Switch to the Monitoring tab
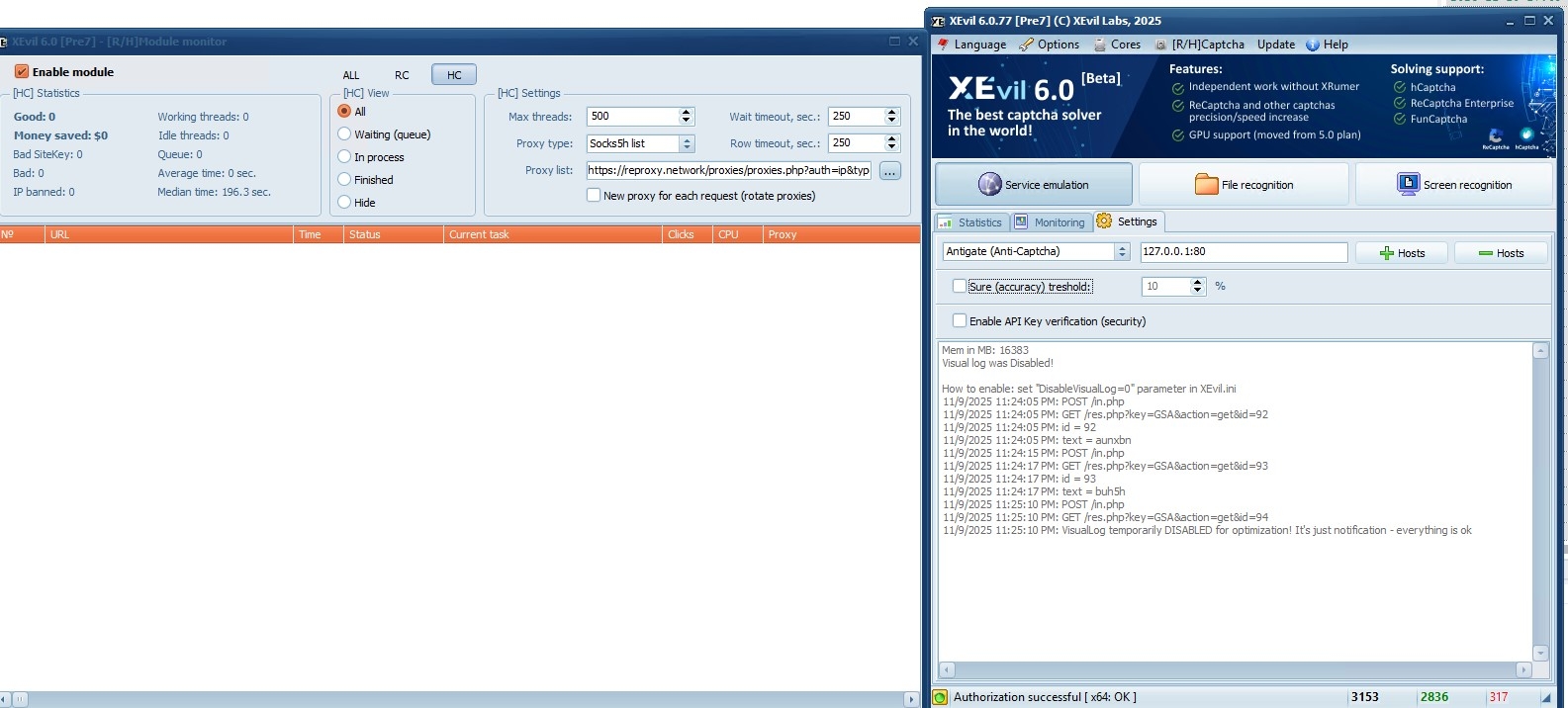The height and width of the screenshot is (708, 1568). click(x=1059, y=222)
